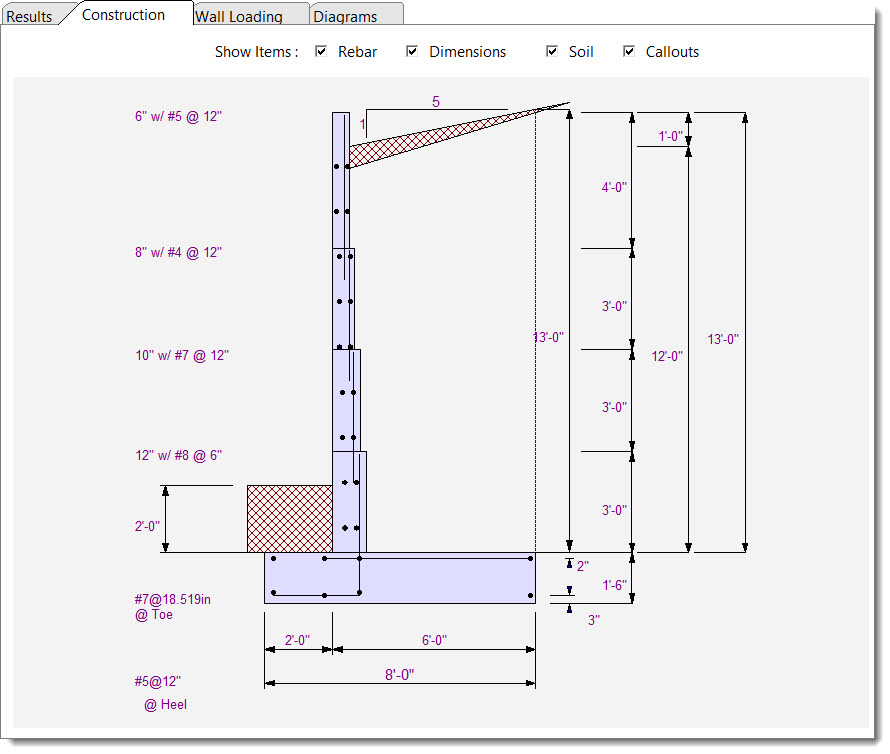Switch to the Results tab
Viewport: 890px width, 754px height.
point(30,16)
